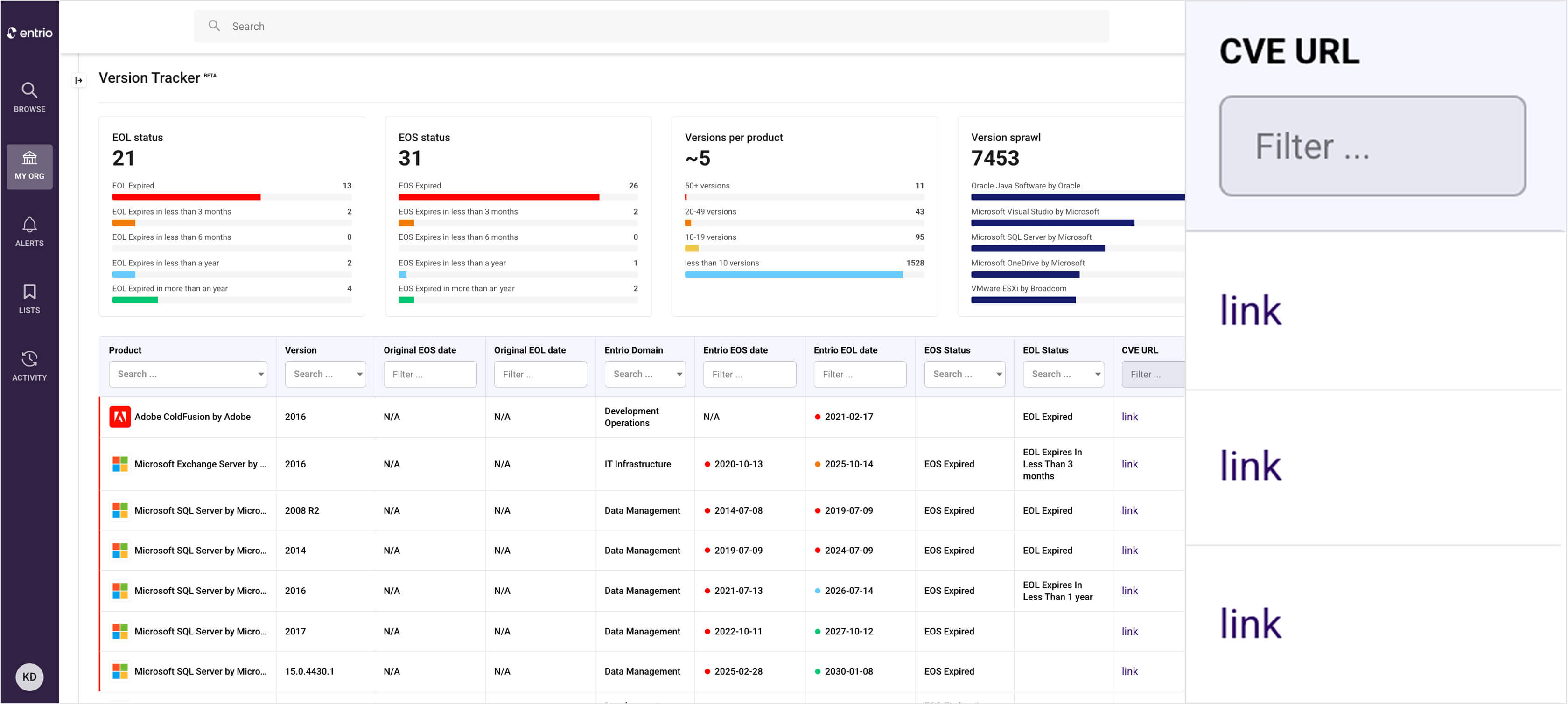1568x704 pixels.
Task: Open the CVE link for Adobe ColdFusion
Action: (1129, 417)
